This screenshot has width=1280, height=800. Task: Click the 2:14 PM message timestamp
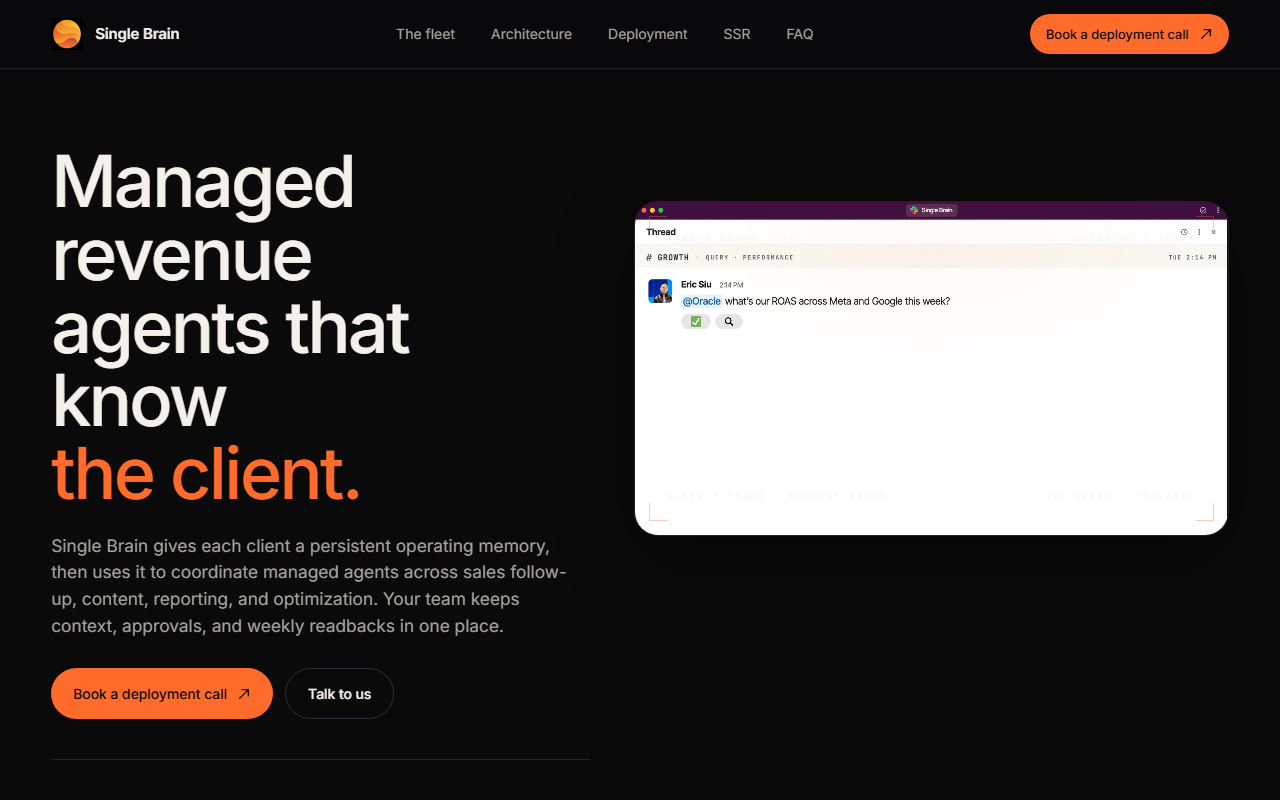731,285
